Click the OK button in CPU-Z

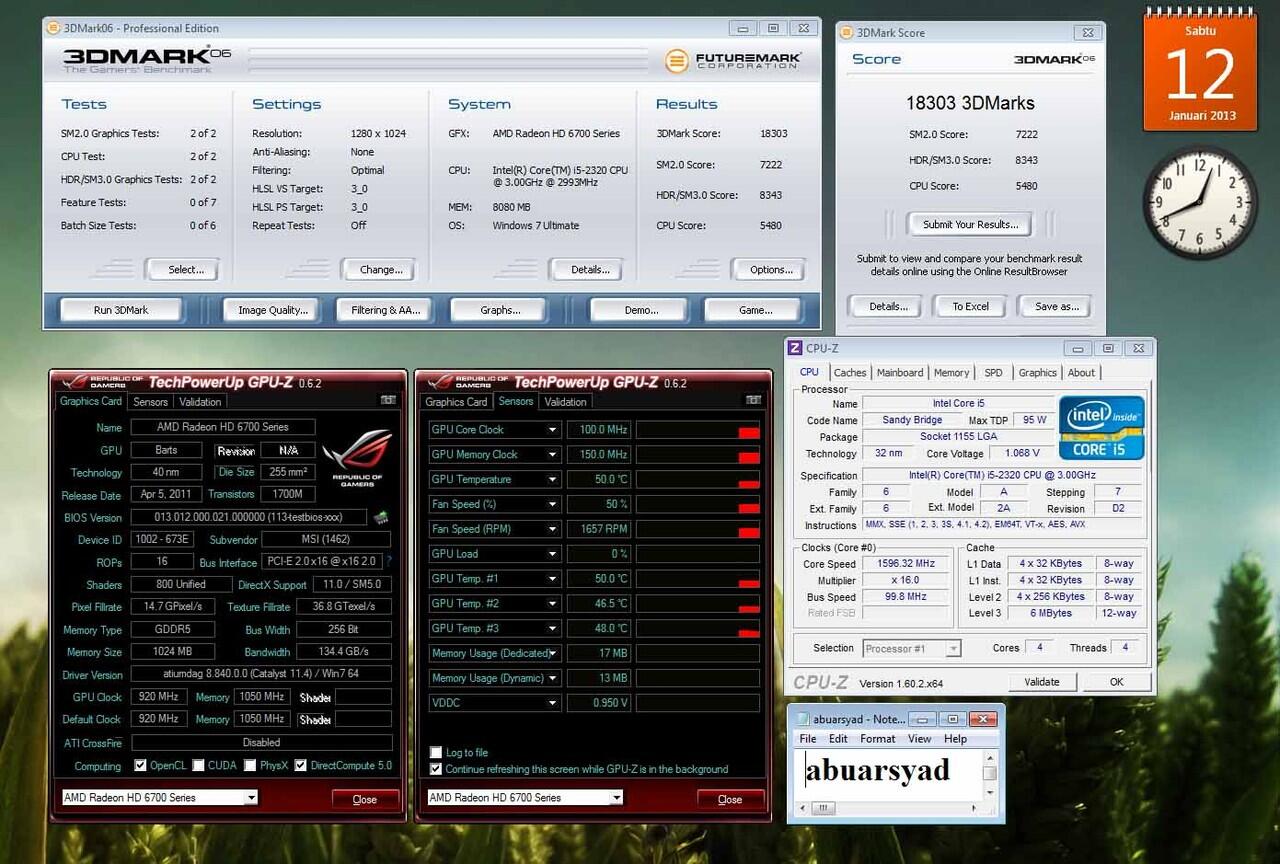[x=1116, y=682]
